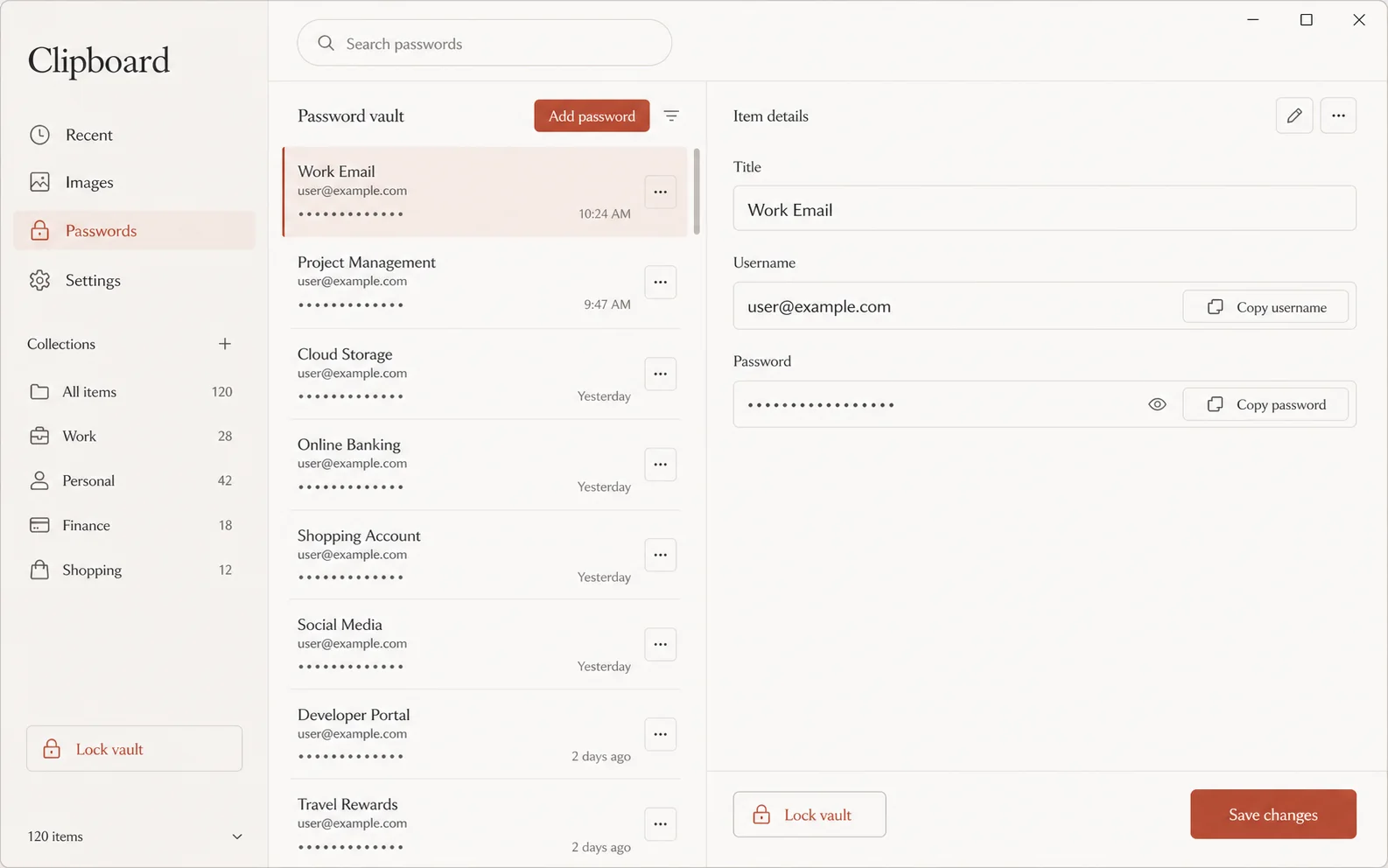Screen dimensions: 1388x868
Task: Click the Search passwords input field
Action: (485, 43)
